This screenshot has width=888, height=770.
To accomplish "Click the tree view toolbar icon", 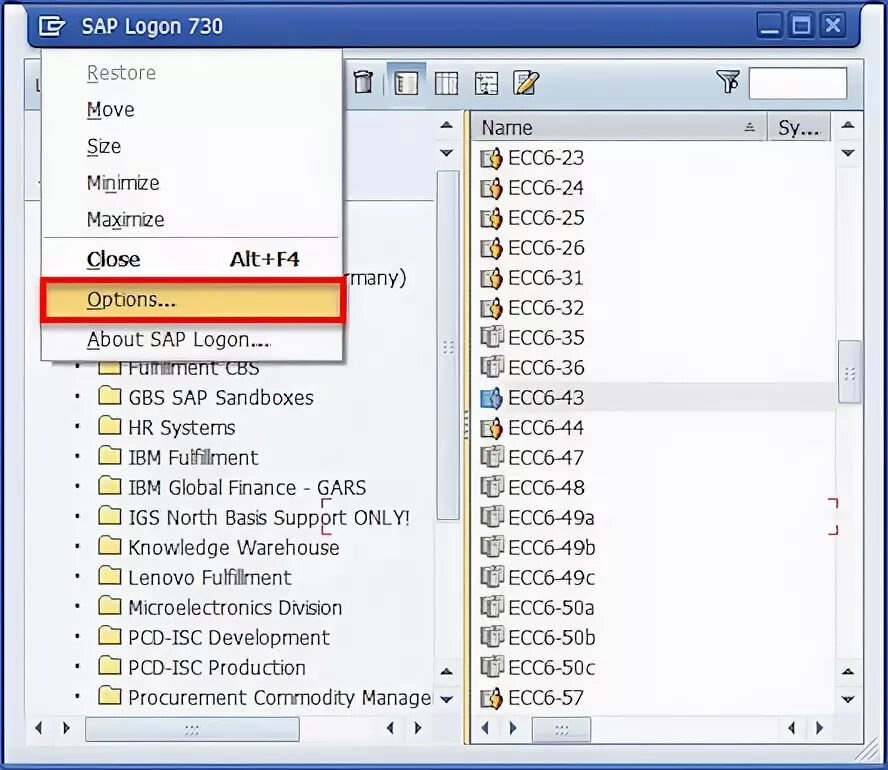I will tap(486, 83).
